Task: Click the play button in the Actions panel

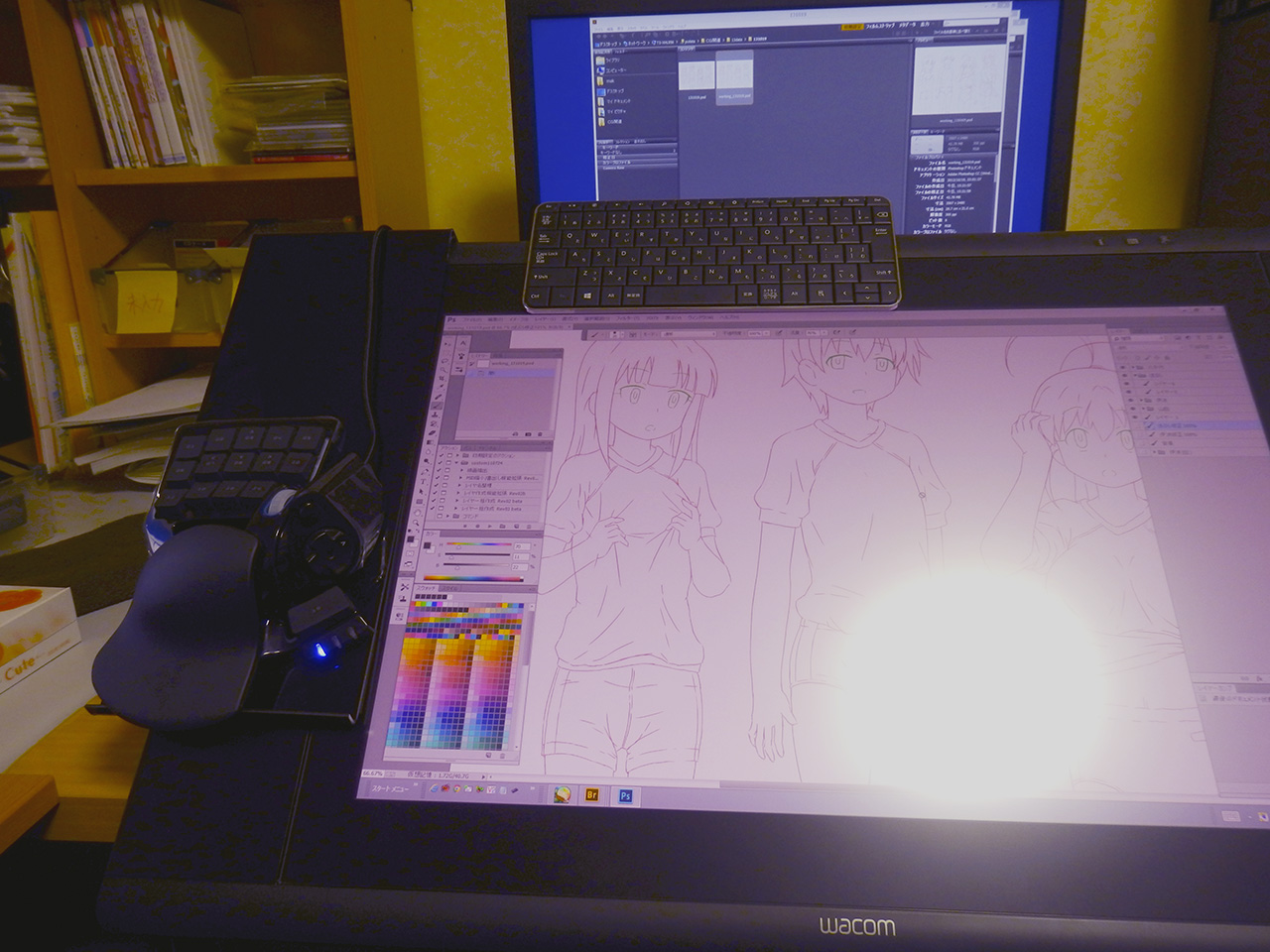Action: (490, 527)
